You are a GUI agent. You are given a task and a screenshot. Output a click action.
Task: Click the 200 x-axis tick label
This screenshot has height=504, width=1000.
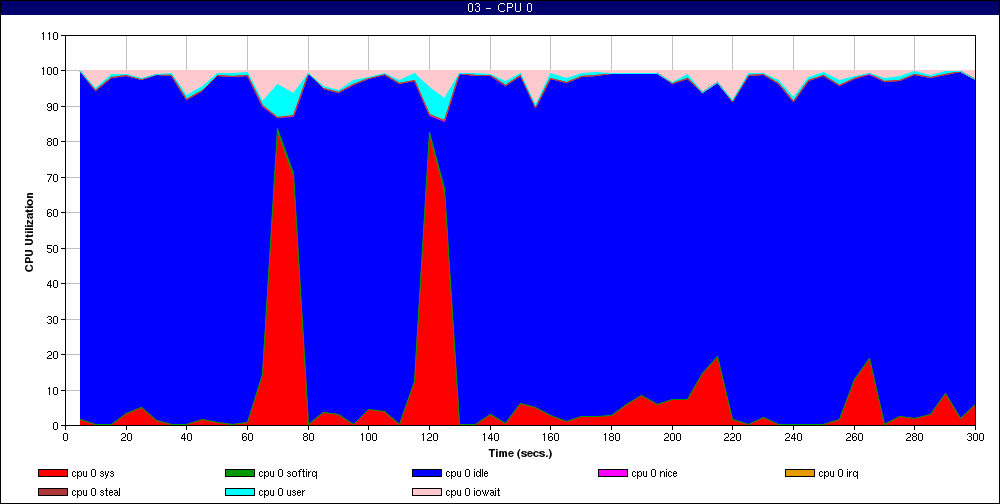click(672, 437)
